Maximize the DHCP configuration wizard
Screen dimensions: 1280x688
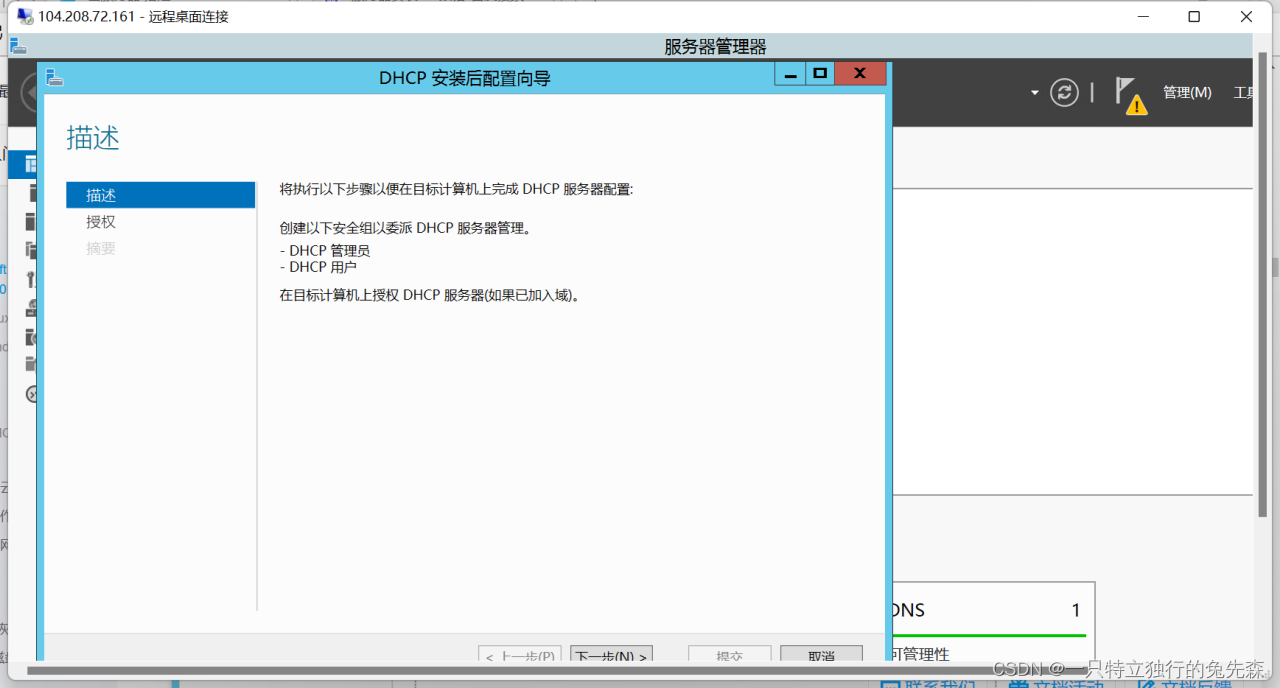tap(820, 74)
